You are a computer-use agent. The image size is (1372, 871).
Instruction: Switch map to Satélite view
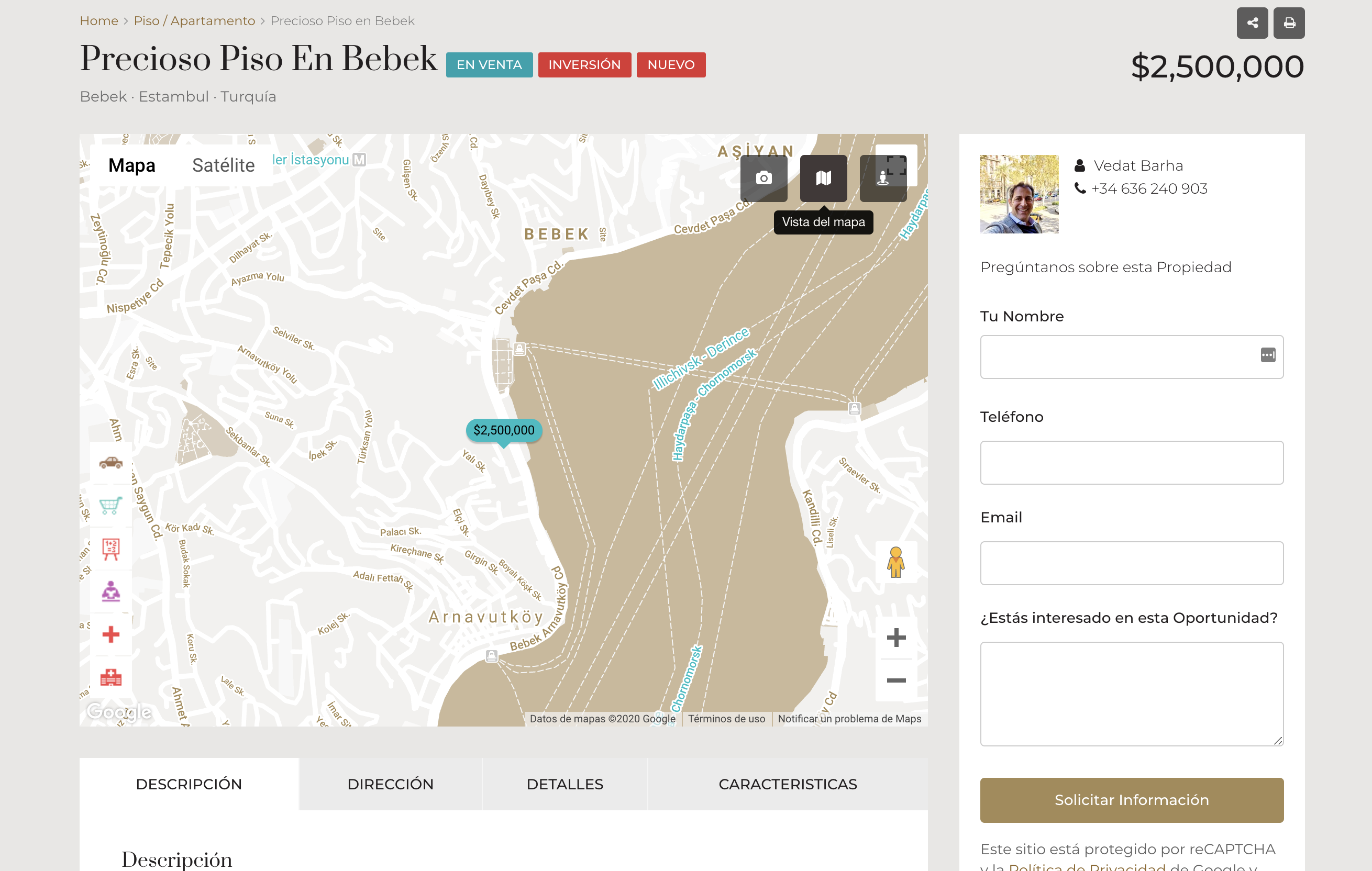223,165
